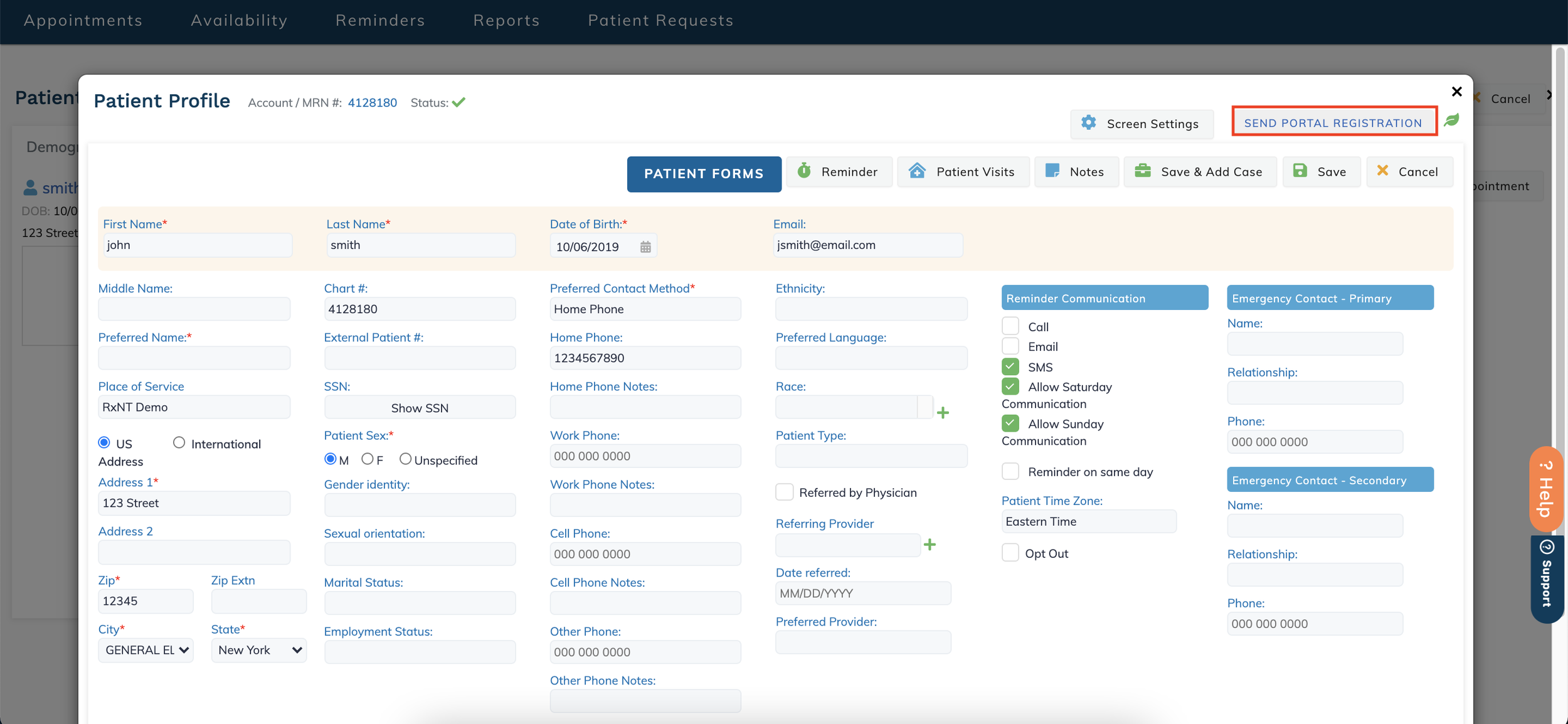Open the State dropdown showing New York
Image resolution: width=1568 pixels, height=724 pixels.
pos(259,651)
